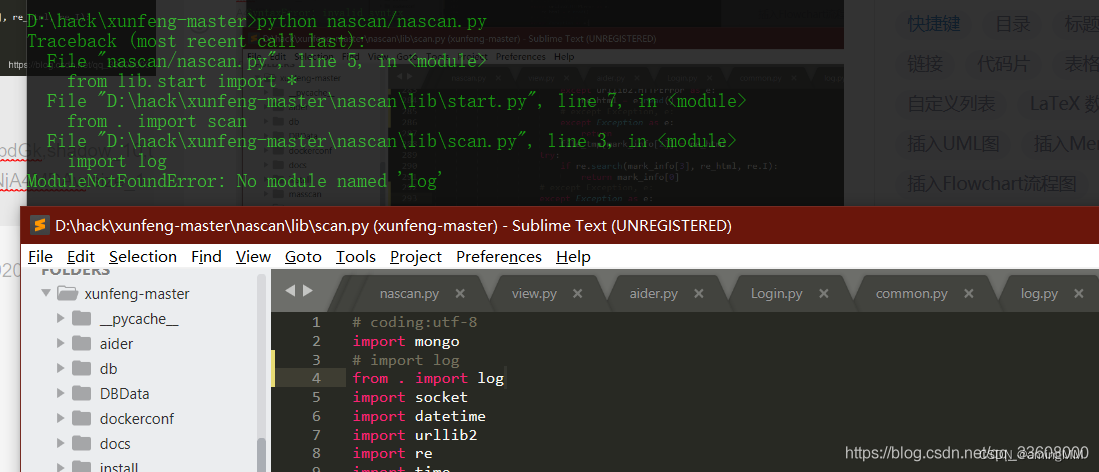Switch to the view.py tab
Image resolution: width=1099 pixels, height=472 pixels.
click(x=534, y=293)
